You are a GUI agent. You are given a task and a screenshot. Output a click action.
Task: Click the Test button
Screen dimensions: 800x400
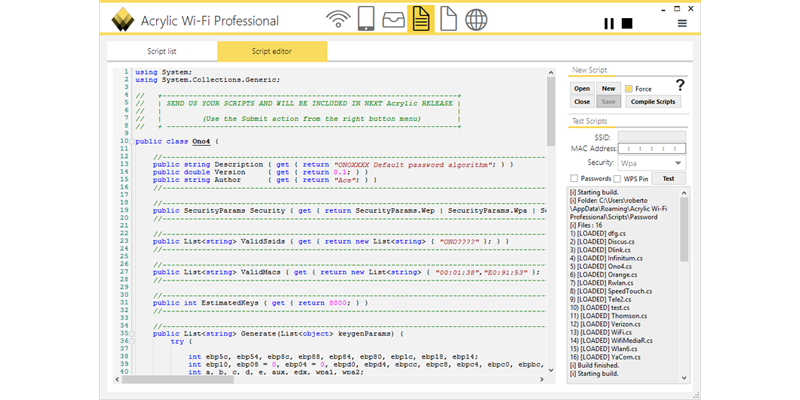(668, 178)
